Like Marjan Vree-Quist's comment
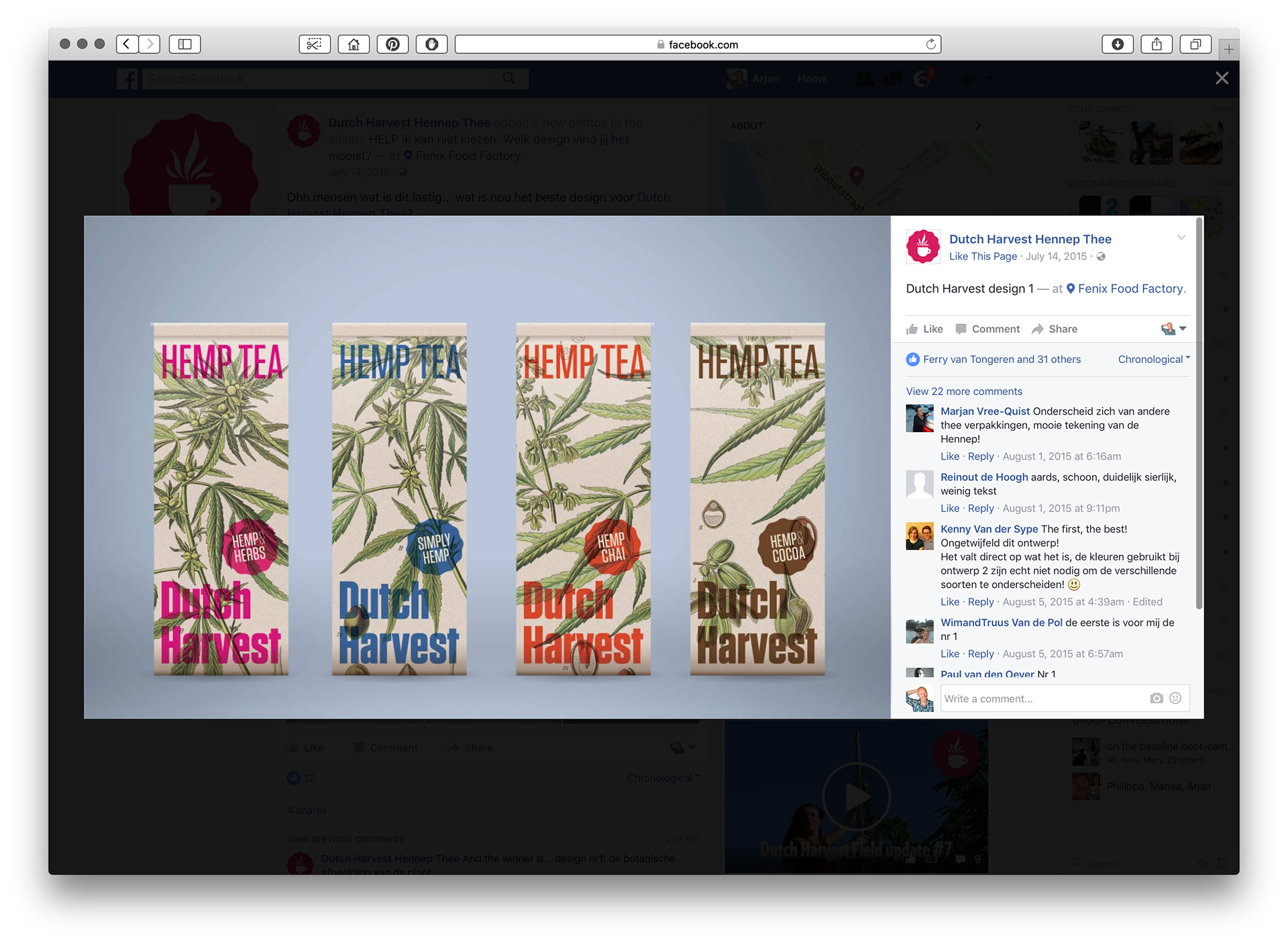 pos(950,456)
